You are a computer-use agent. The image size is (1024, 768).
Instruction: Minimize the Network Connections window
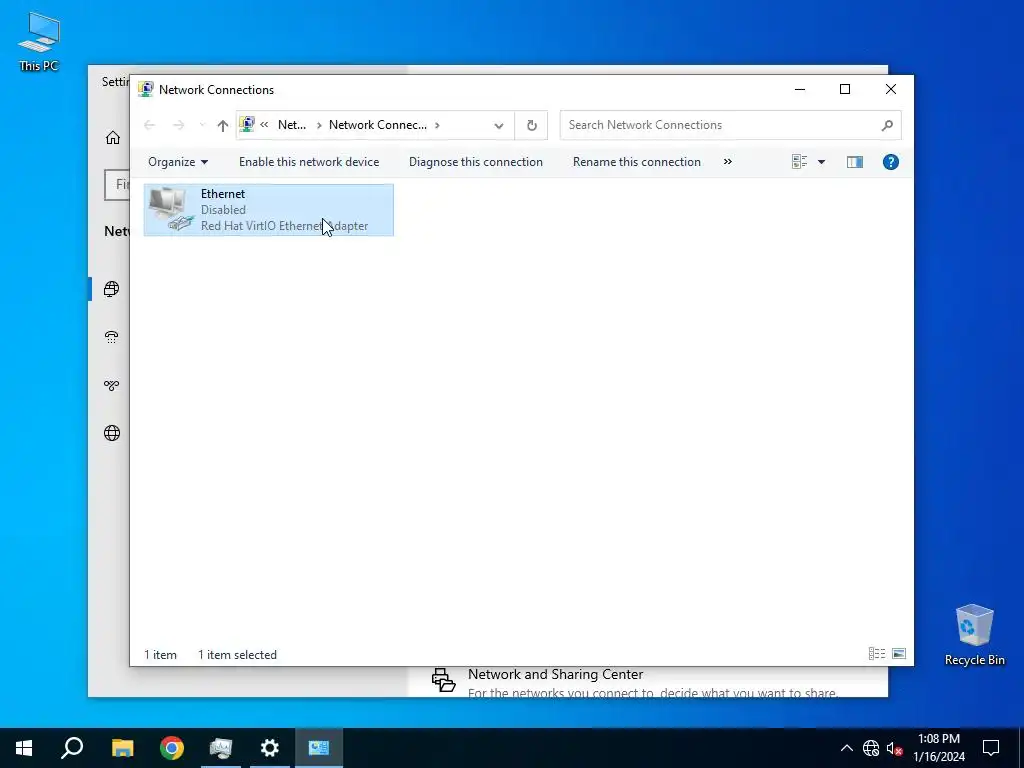(800, 89)
